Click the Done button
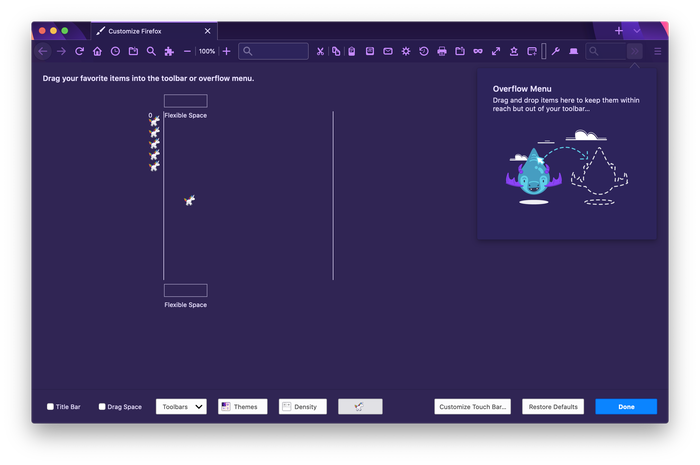Screen dimensions: 700x465 (x=626, y=407)
